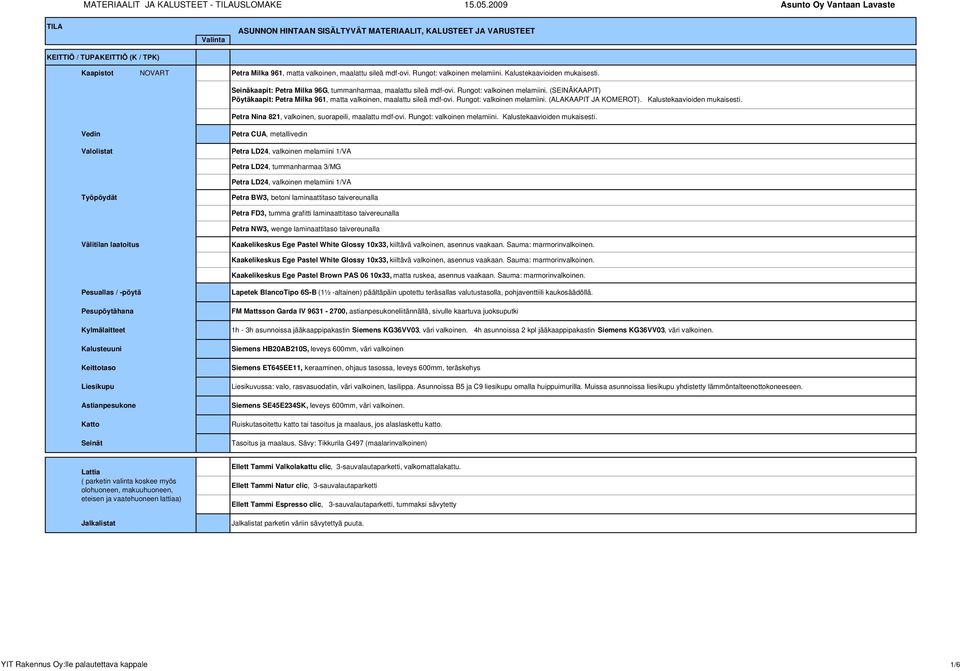Click the 'Kaapistot' row label

pos(97,73)
